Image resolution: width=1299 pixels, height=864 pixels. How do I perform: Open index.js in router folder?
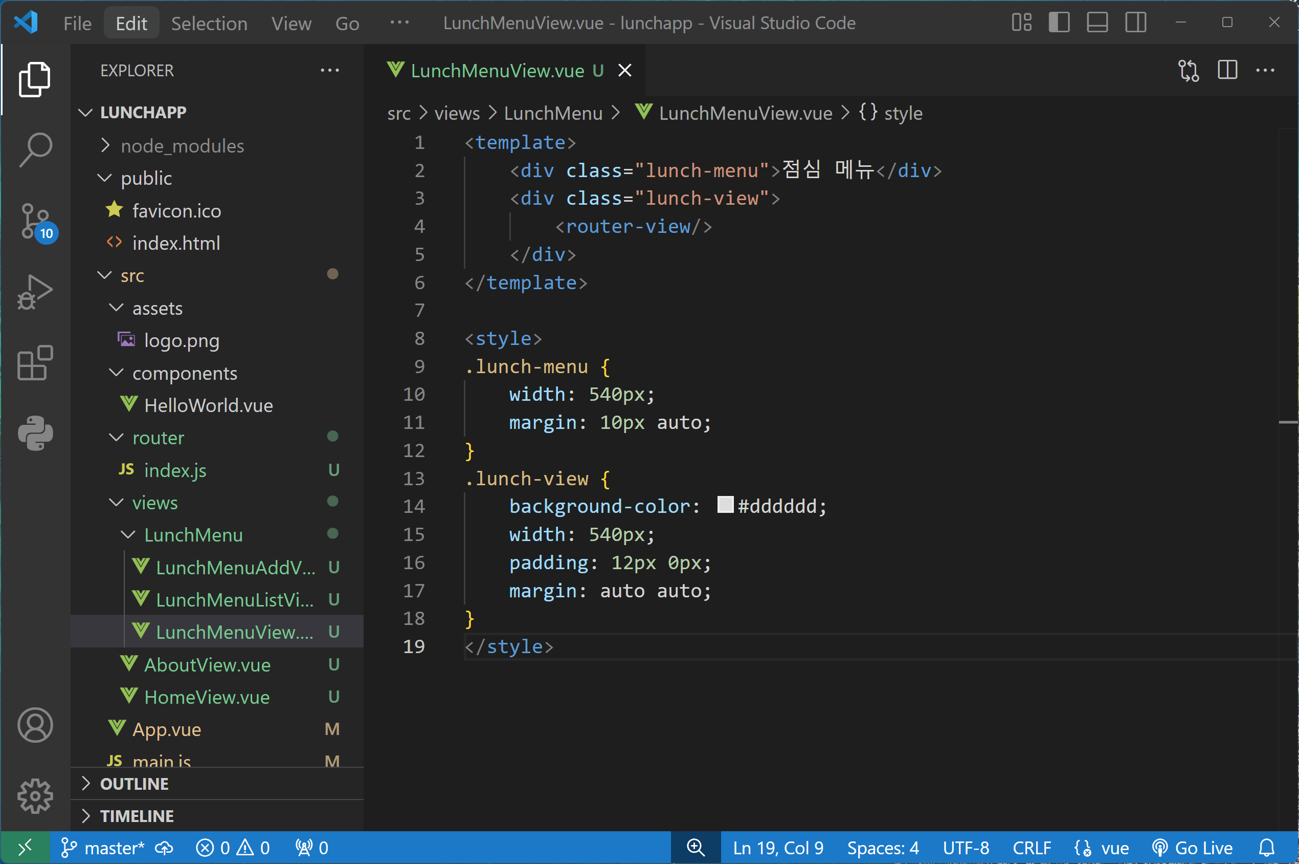217,470
